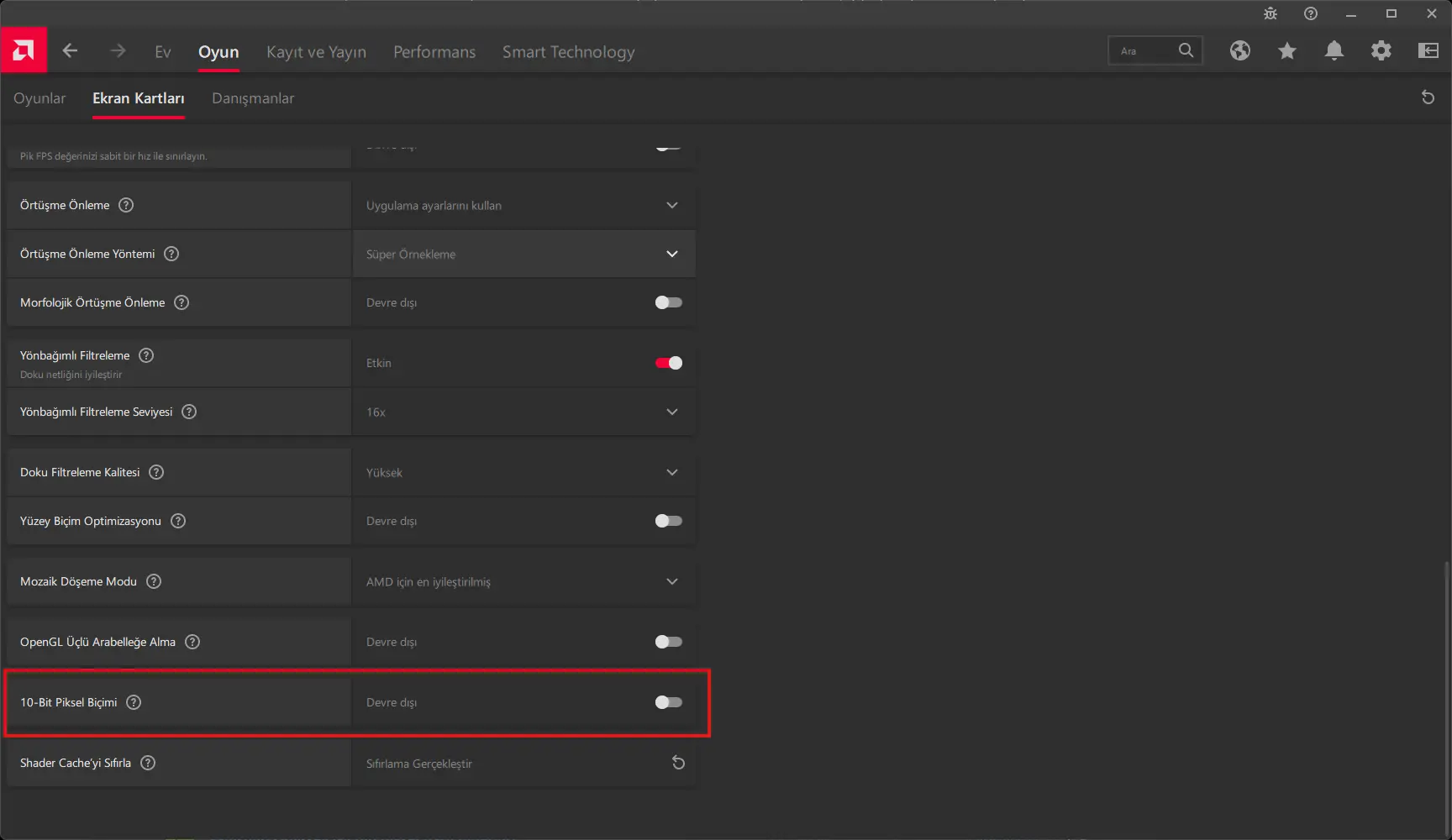Open Danışmanlar sub-tab
1452x840 pixels.
253,98
